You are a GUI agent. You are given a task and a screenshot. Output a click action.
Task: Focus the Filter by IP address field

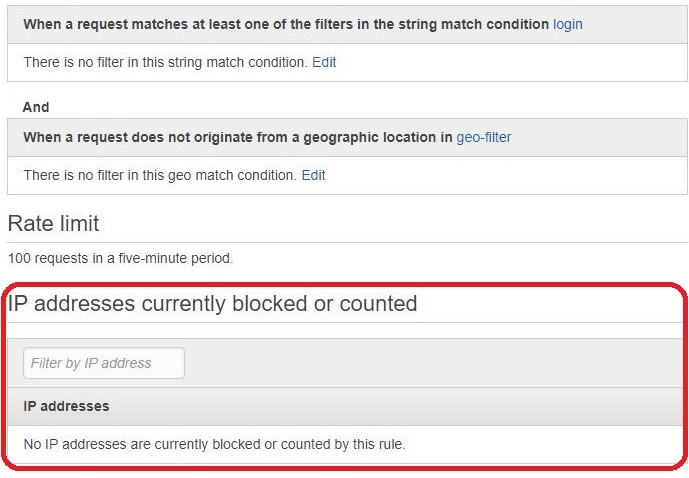pyautogui.click(x=104, y=363)
